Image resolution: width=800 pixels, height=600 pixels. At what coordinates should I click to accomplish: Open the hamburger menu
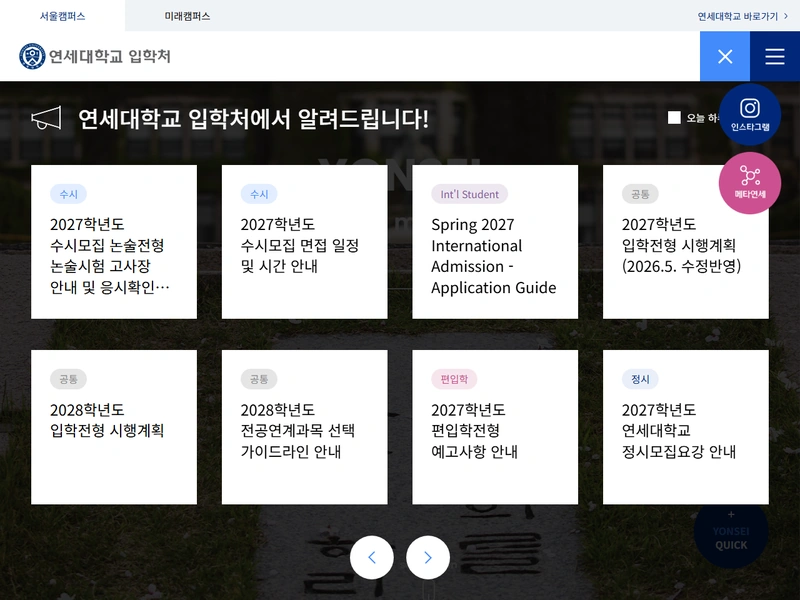tap(774, 56)
